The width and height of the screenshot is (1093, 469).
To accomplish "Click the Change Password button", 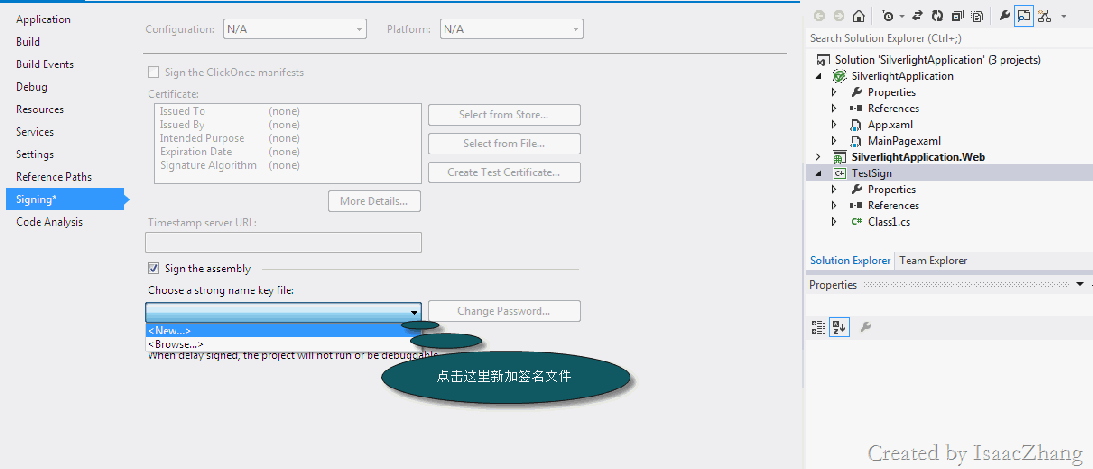I will (x=504, y=312).
